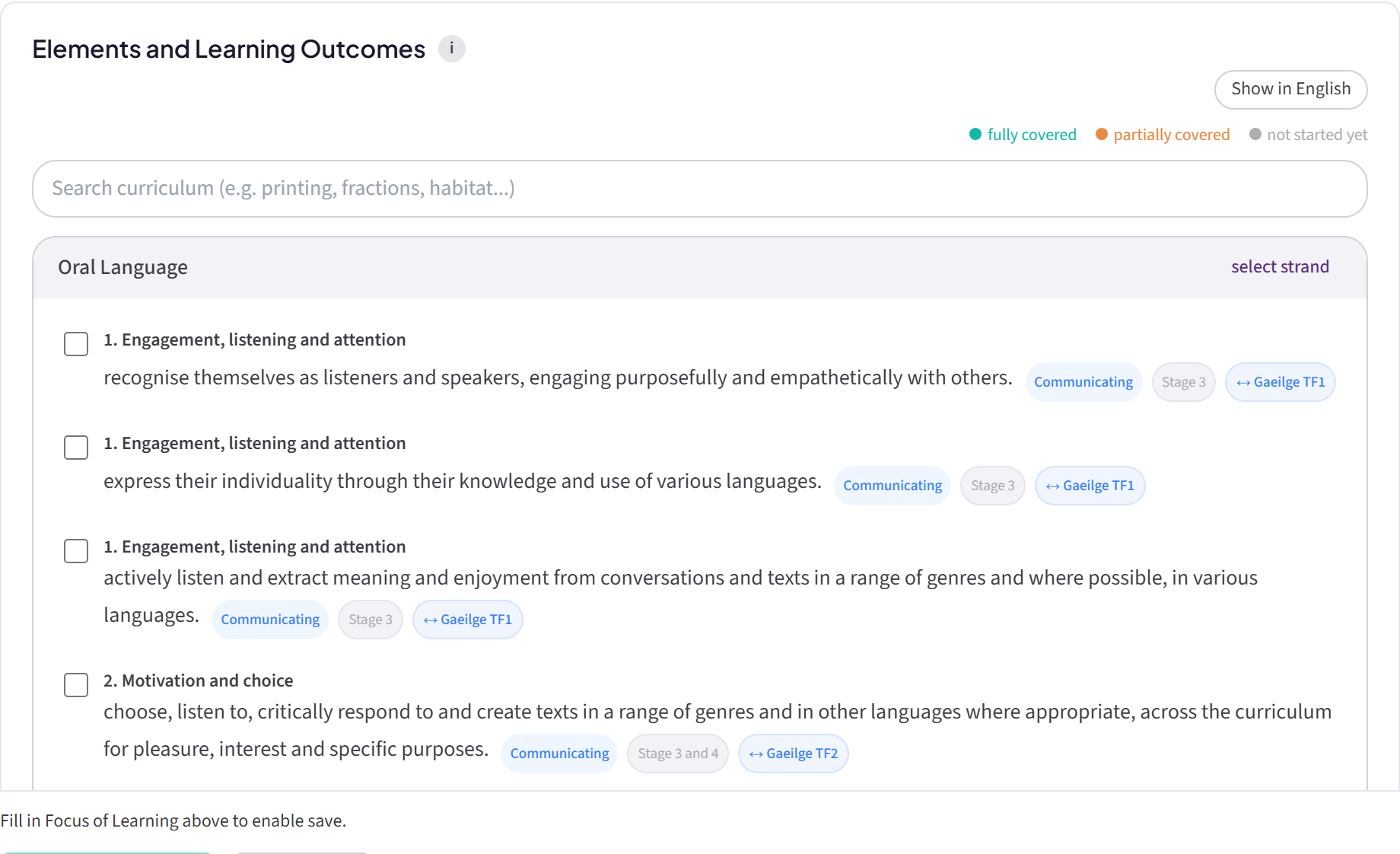Tick the 'actively listen and extract meaning' checkbox
The height and width of the screenshot is (854, 1400).
click(x=76, y=551)
